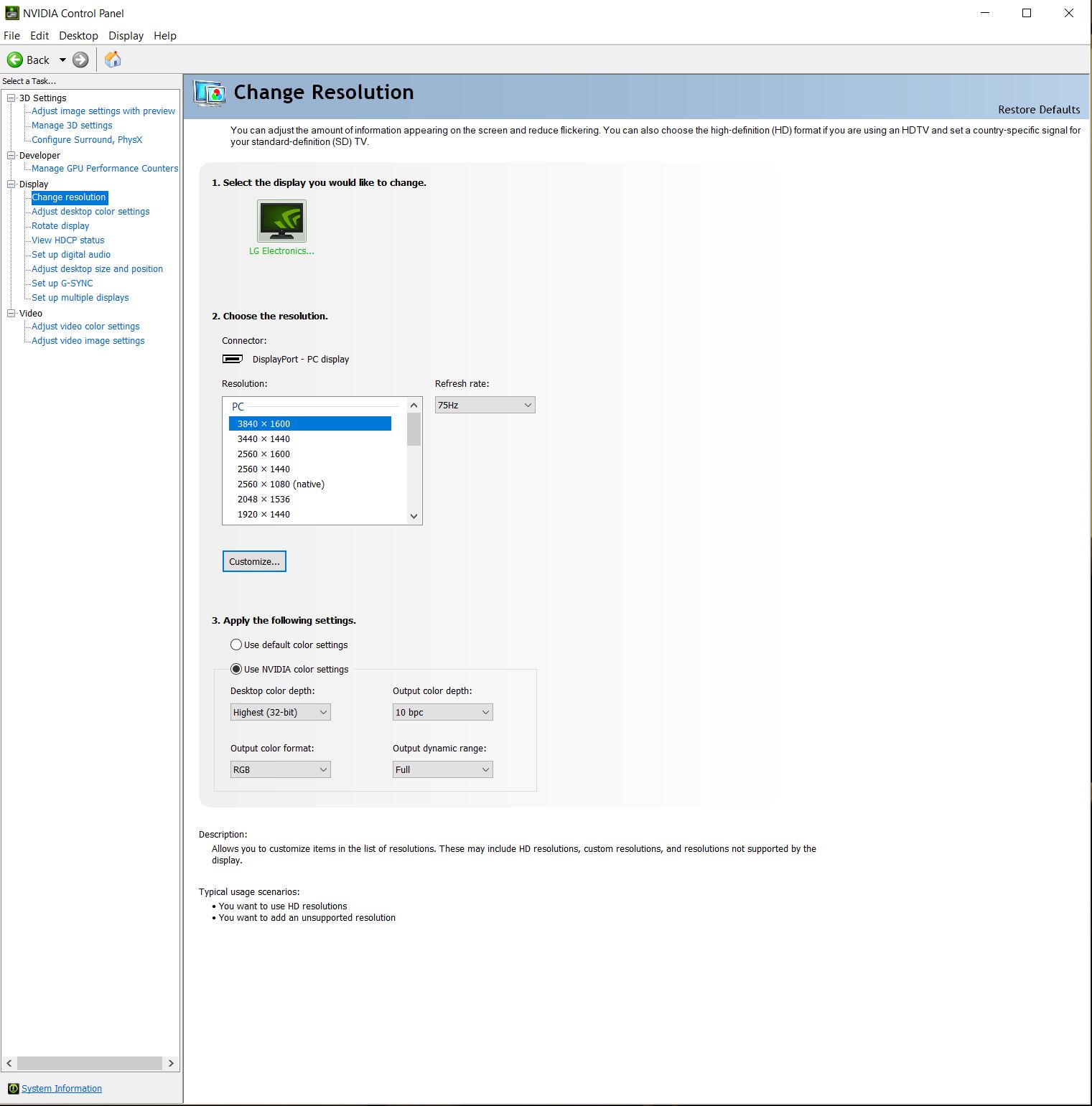The height and width of the screenshot is (1106, 1092).
Task: Open Output color depth dropdown
Action: point(443,712)
